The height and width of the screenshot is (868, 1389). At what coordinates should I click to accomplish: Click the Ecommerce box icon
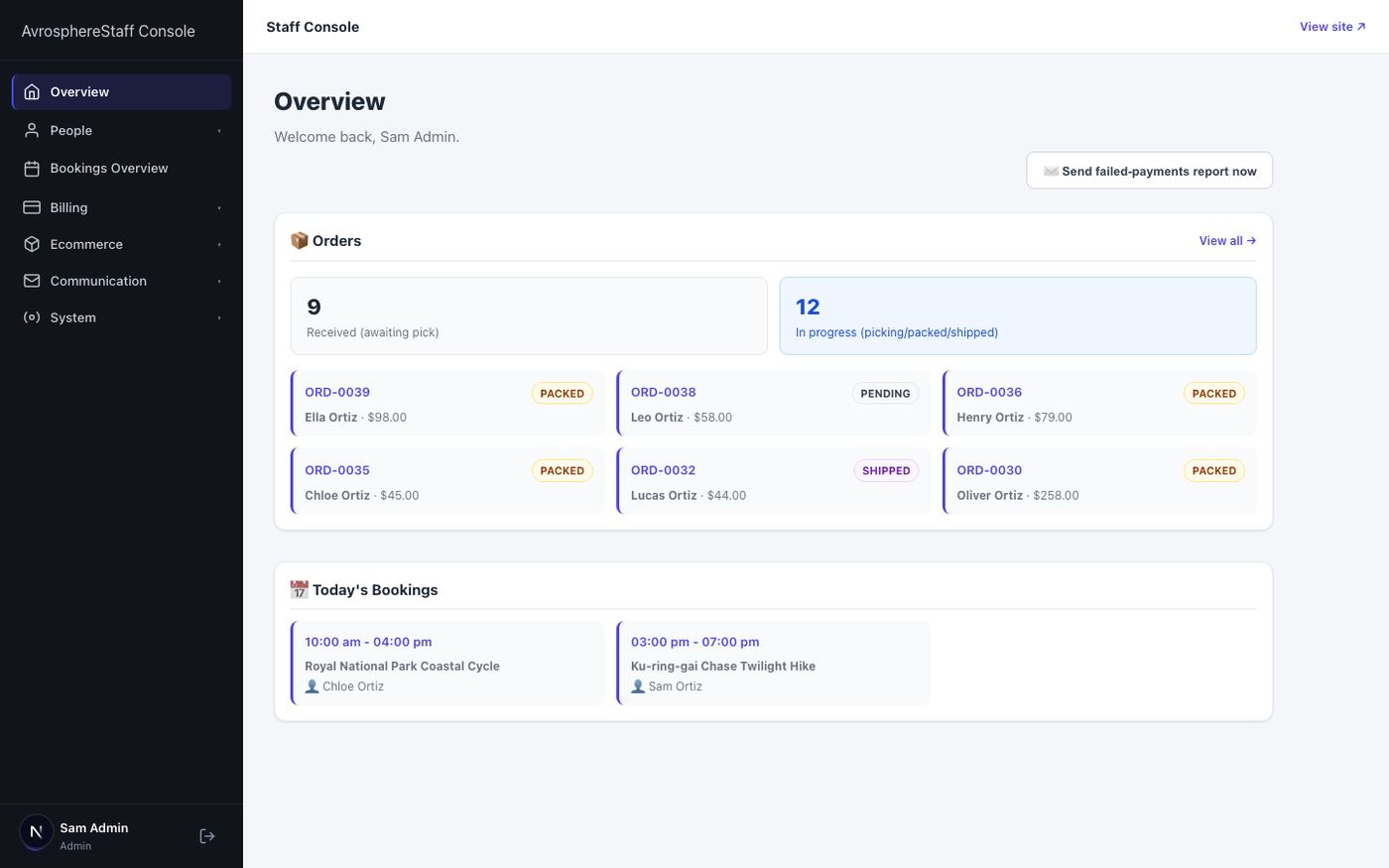click(x=32, y=244)
